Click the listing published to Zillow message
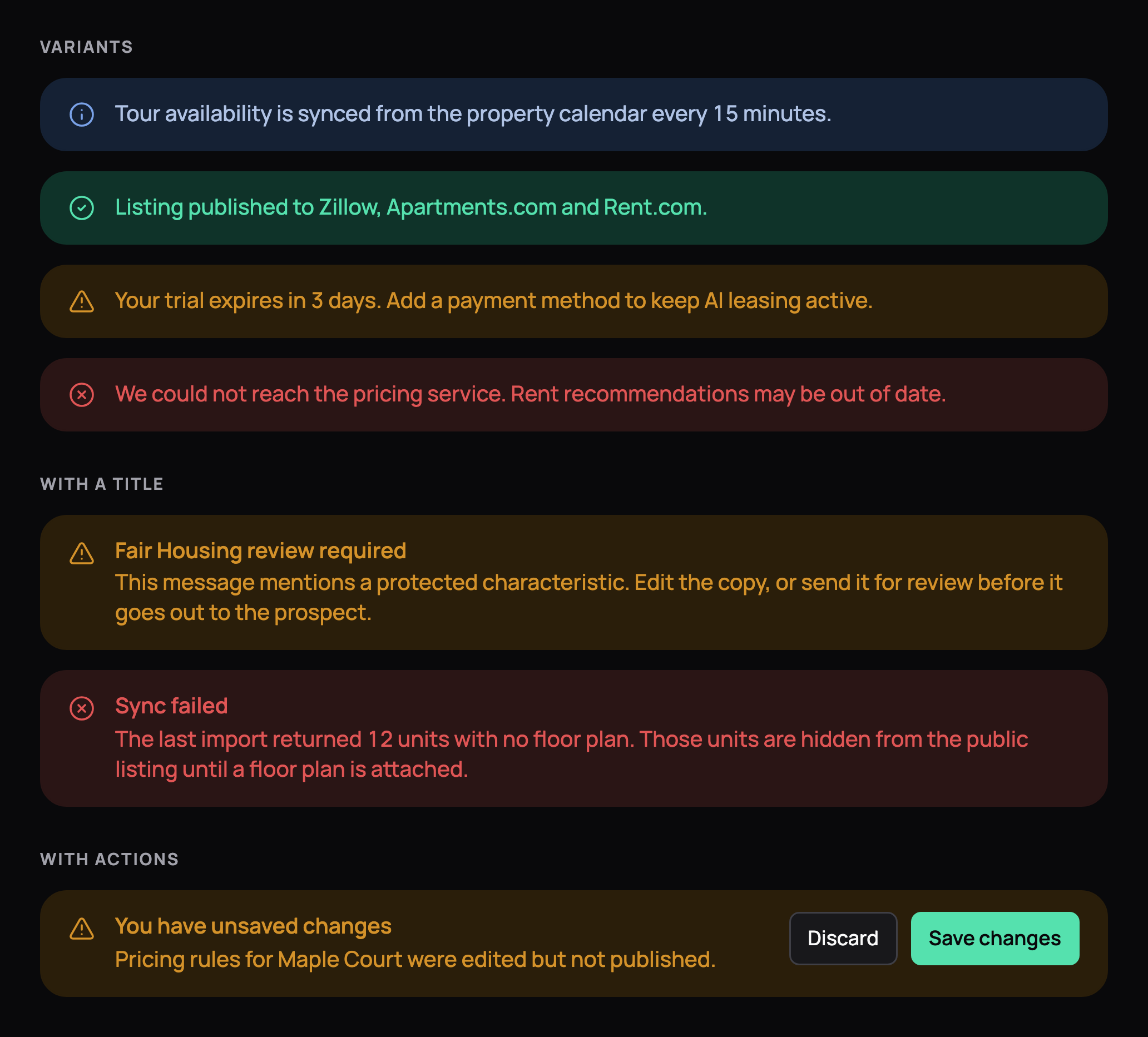1148x1037 pixels. tap(411, 207)
